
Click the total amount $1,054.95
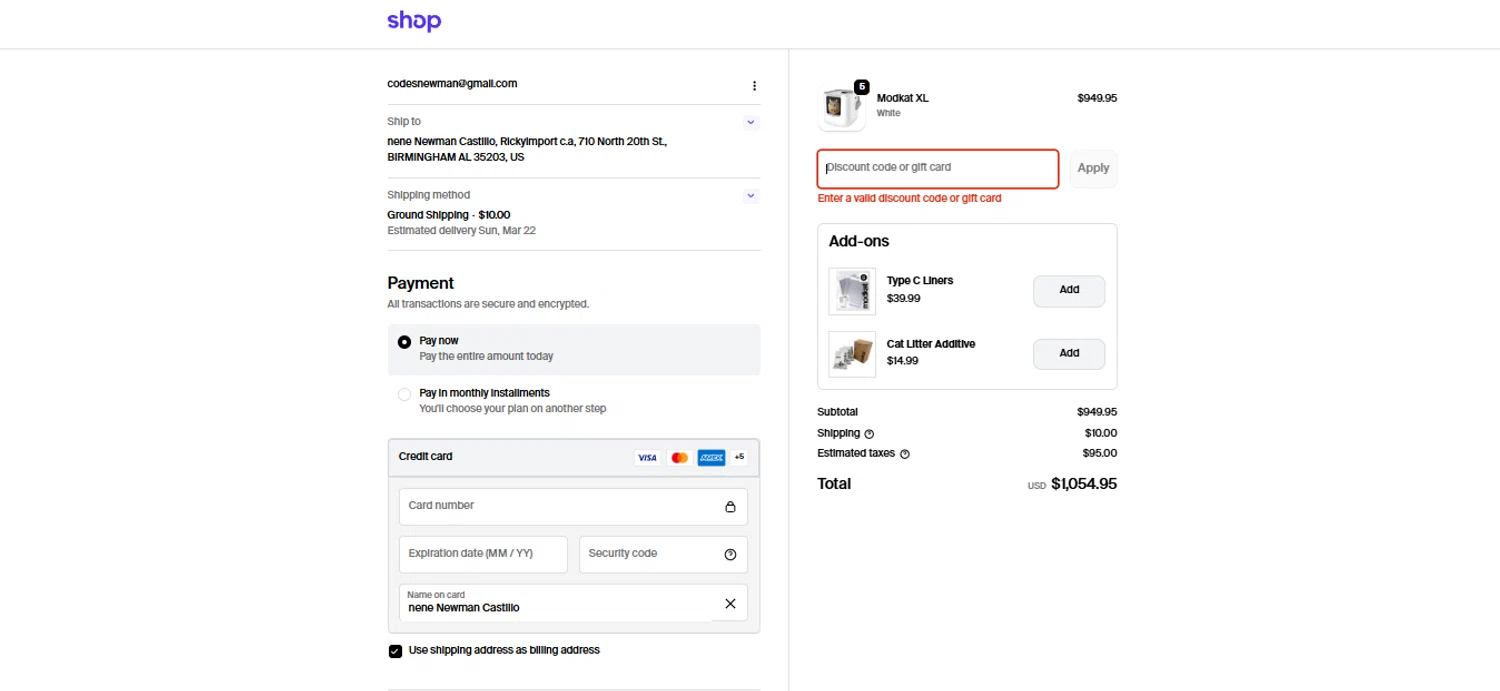click(1084, 484)
